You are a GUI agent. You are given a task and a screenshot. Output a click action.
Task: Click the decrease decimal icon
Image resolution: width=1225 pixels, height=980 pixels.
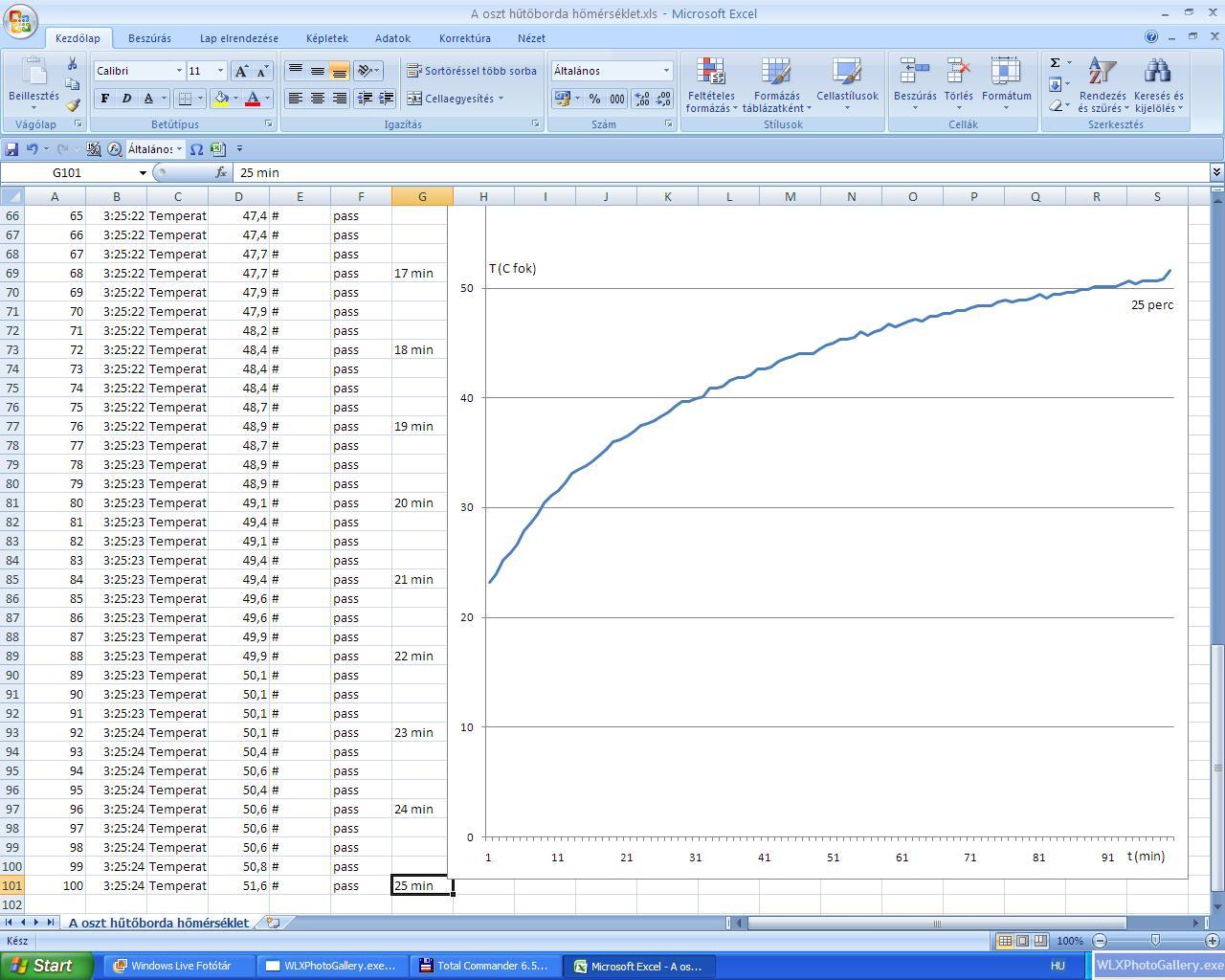pyautogui.click(x=663, y=98)
